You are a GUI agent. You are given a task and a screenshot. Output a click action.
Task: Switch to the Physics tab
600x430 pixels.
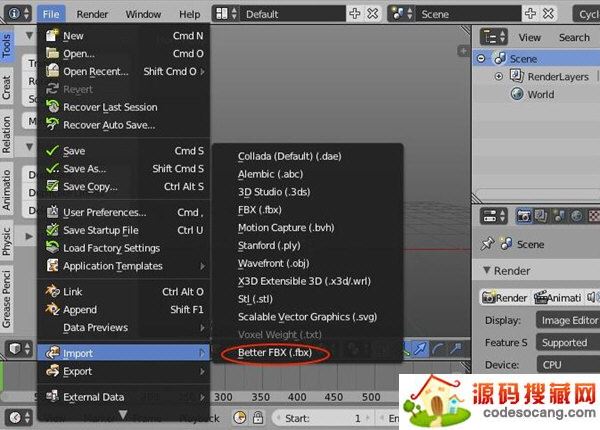(7, 241)
